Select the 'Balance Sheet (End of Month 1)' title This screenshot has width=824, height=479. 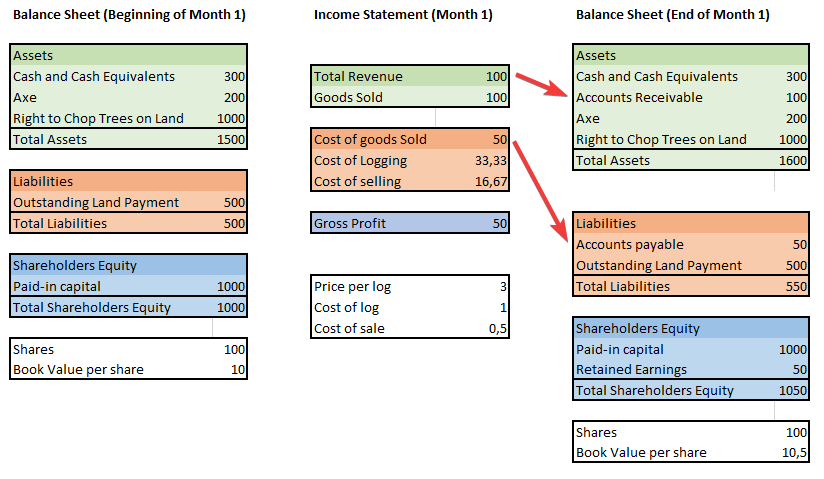pos(673,15)
